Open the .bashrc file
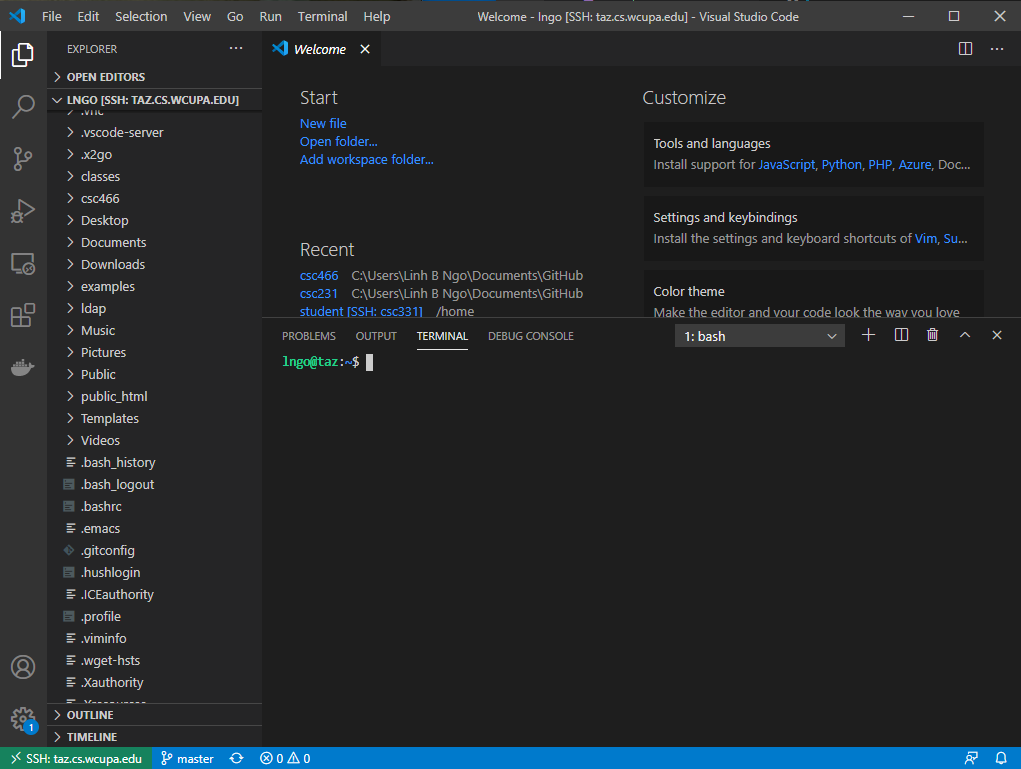 tap(155, 507)
